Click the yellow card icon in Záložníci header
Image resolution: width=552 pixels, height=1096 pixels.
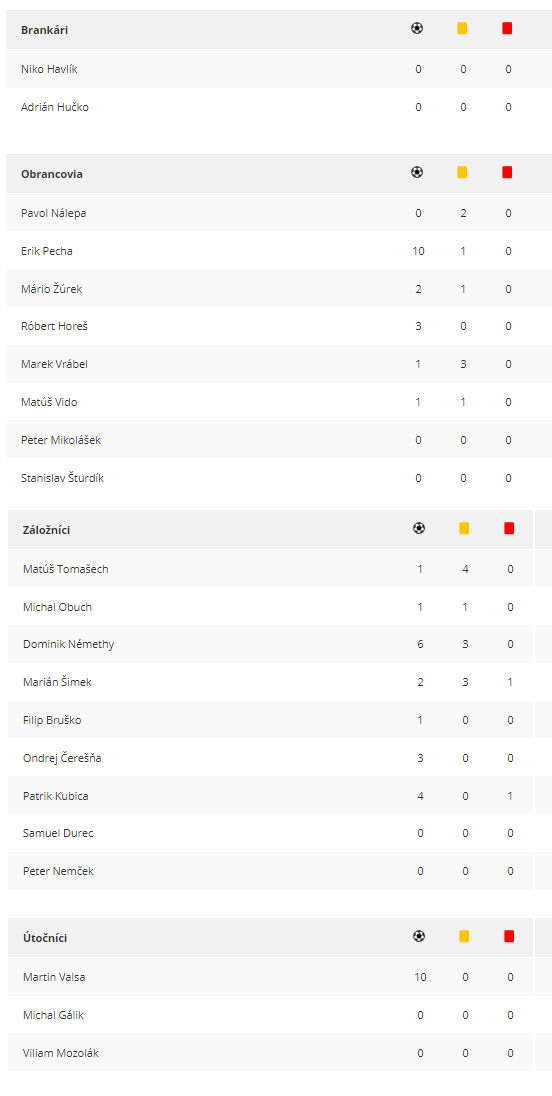click(x=464, y=528)
